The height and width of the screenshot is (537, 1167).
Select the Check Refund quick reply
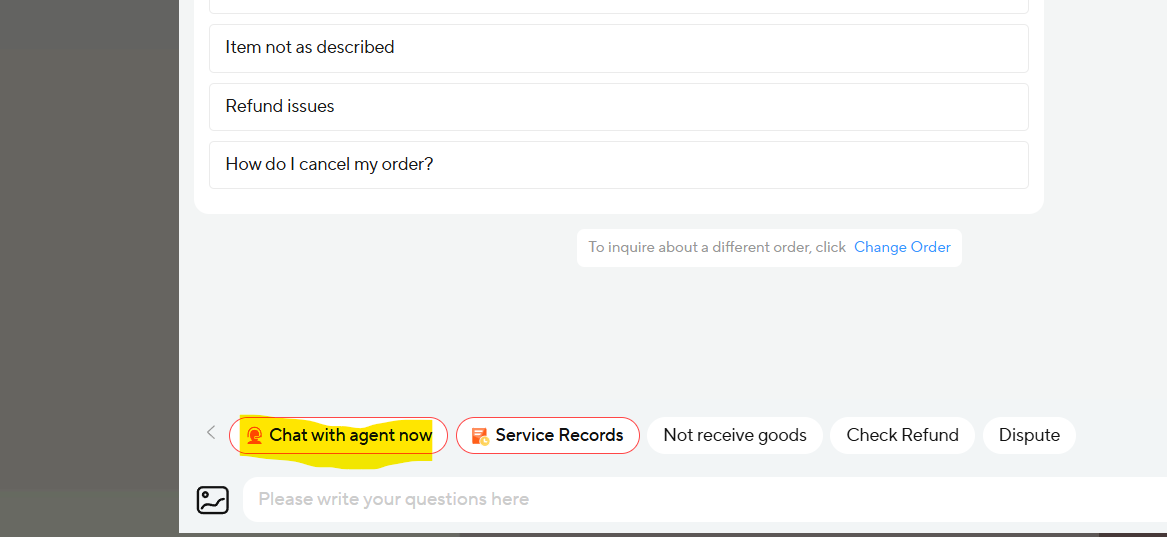(902, 435)
